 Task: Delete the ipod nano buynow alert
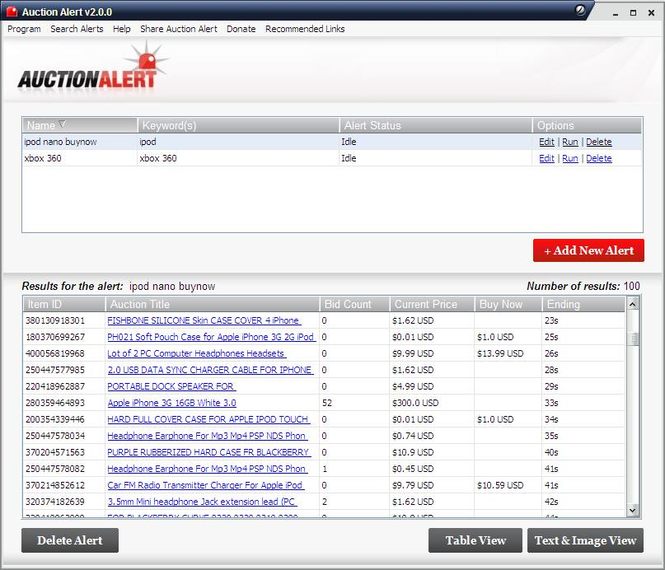599,142
